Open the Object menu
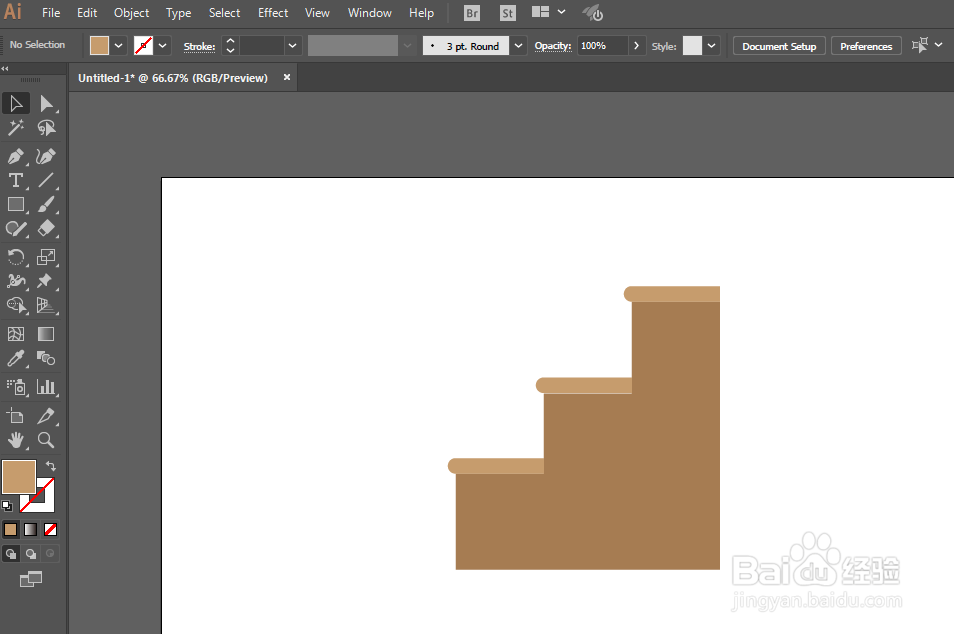 131,13
